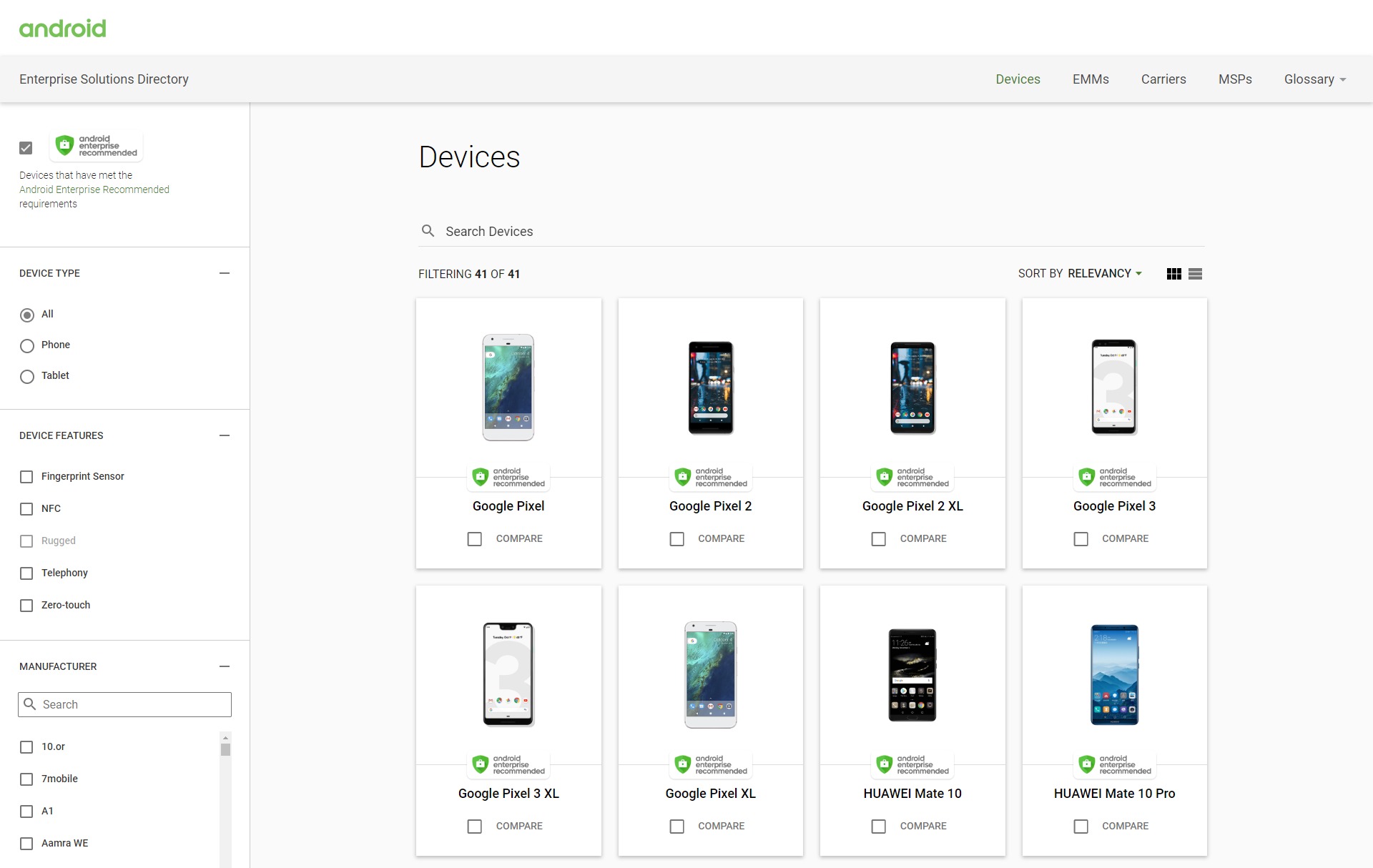Select the Phone device type radio button
Image resolution: width=1373 pixels, height=868 pixels.
27,345
